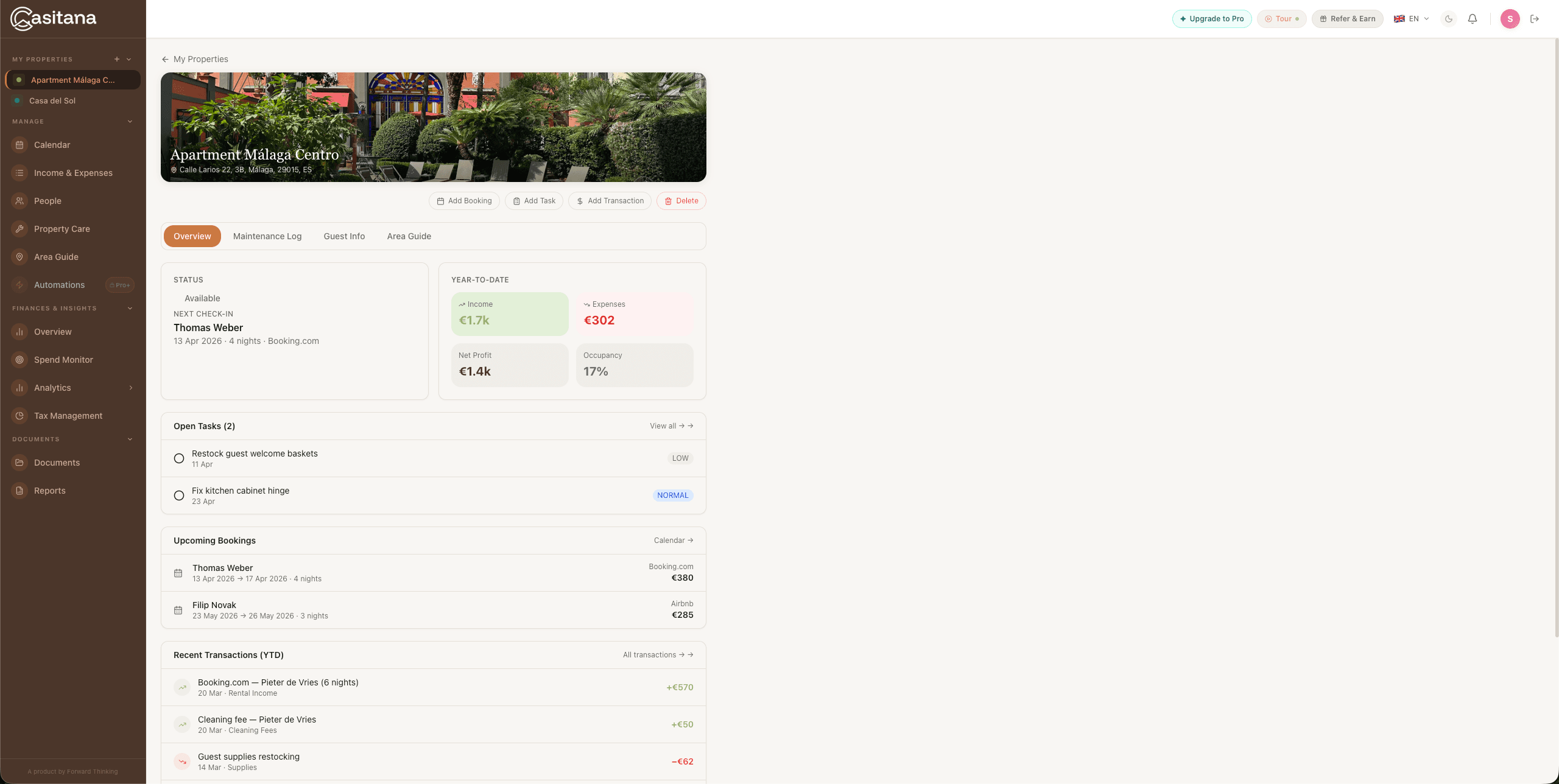Click the LOW priority badge
The image size is (1559, 784).
pos(680,458)
